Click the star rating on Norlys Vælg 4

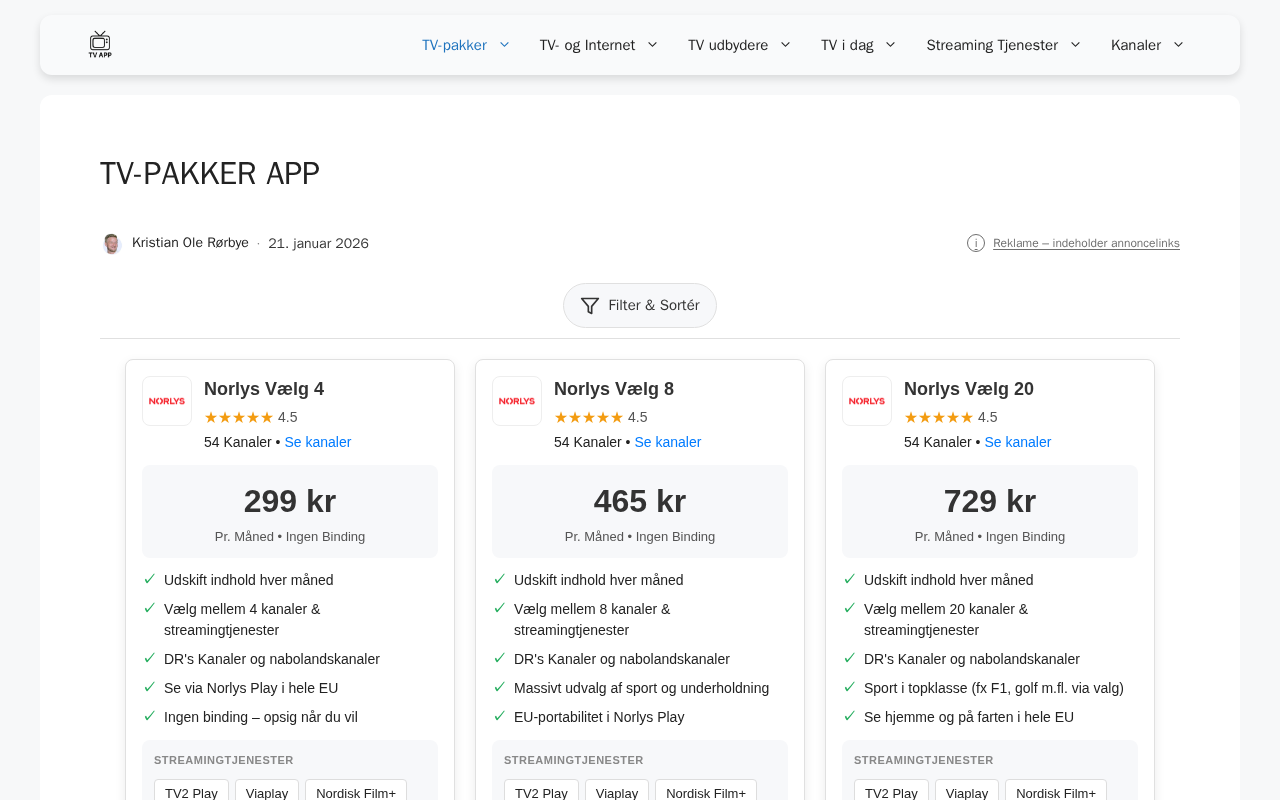pos(239,417)
